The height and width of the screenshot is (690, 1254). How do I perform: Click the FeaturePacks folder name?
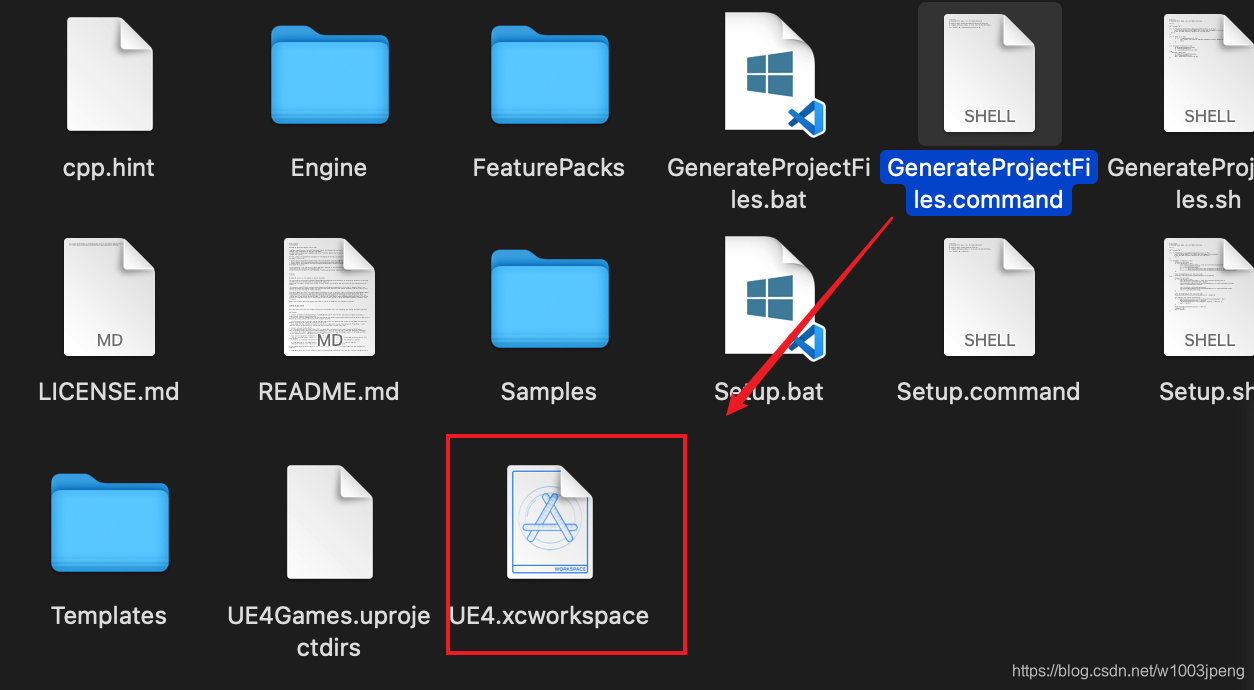tap(549, 167)
